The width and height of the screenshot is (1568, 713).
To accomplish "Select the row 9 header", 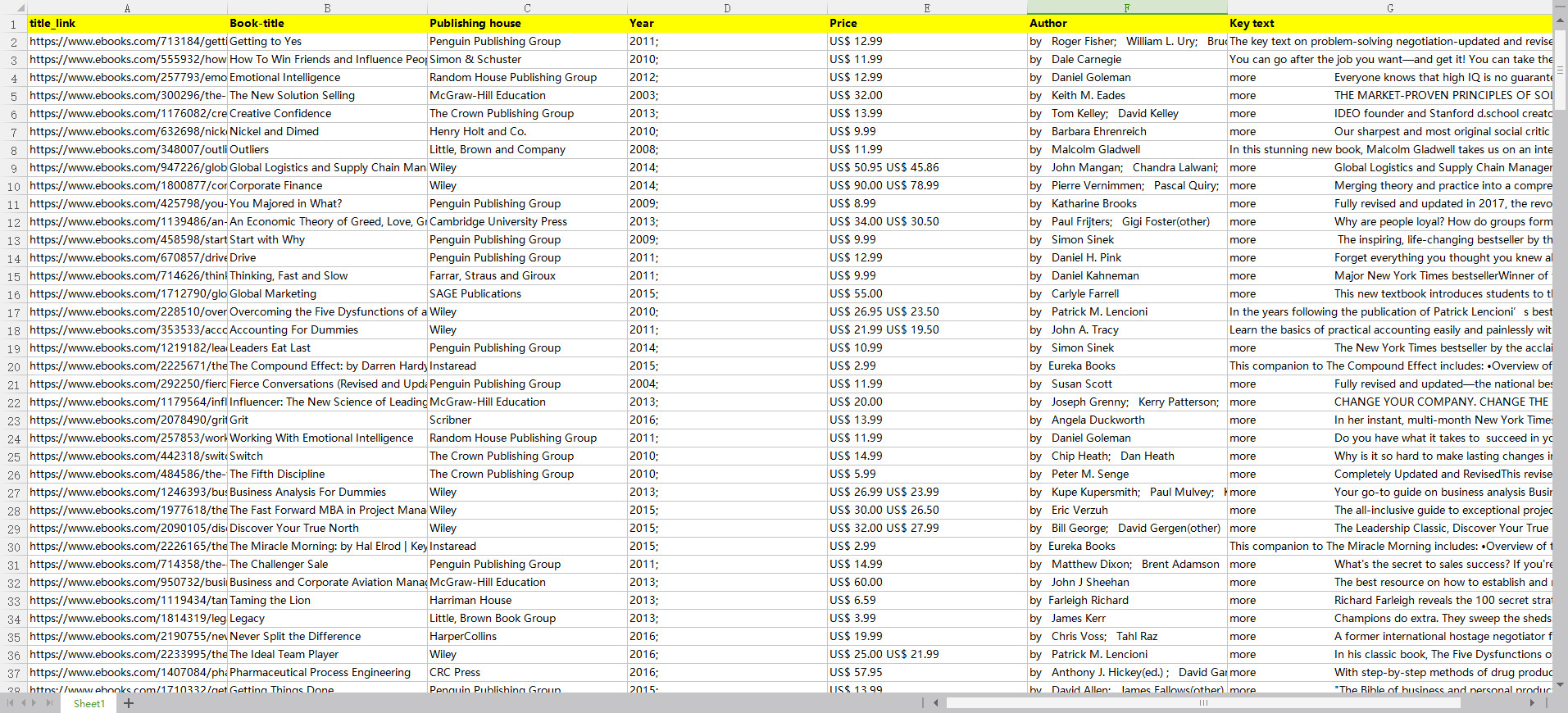I will click(x=13, y=168).
